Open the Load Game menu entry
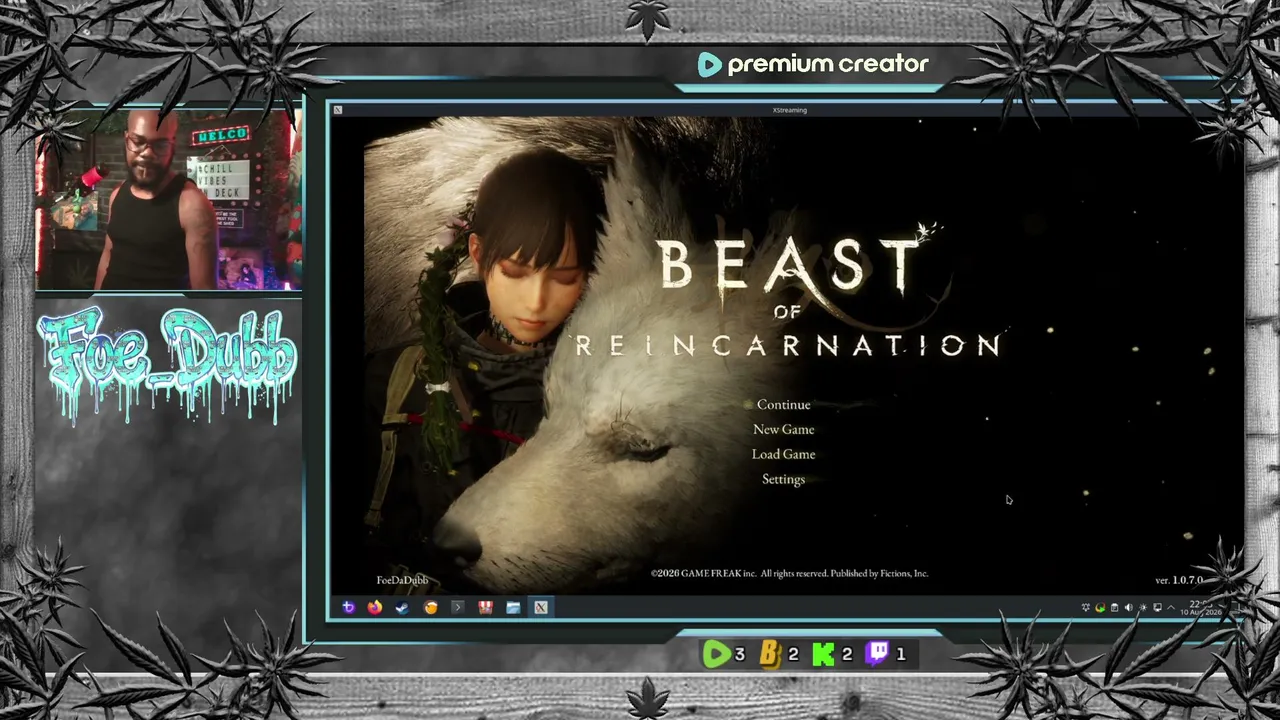Viewport: 1280px width, 720px height. [x=783, y=454]
